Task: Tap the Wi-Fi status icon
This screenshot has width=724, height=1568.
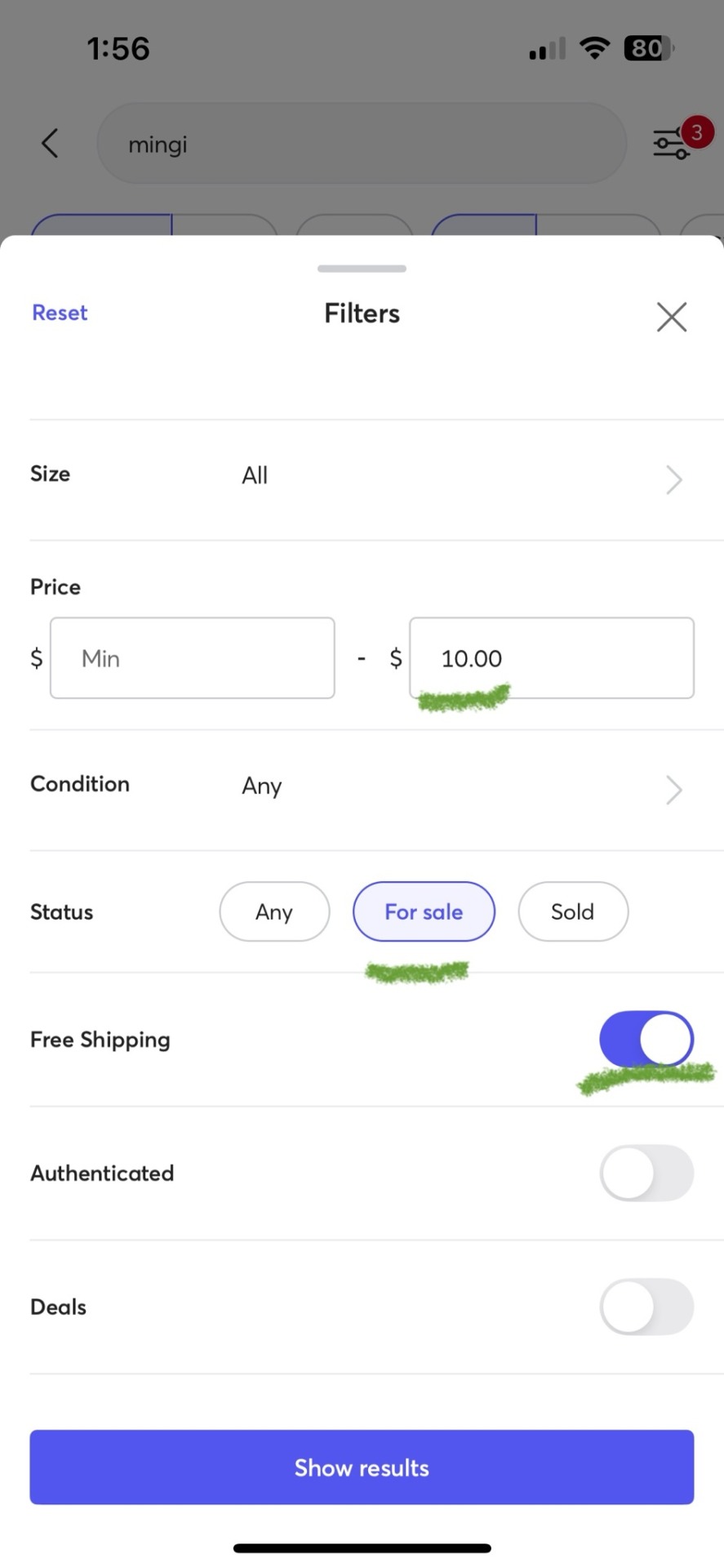Action: click(595, 48)
